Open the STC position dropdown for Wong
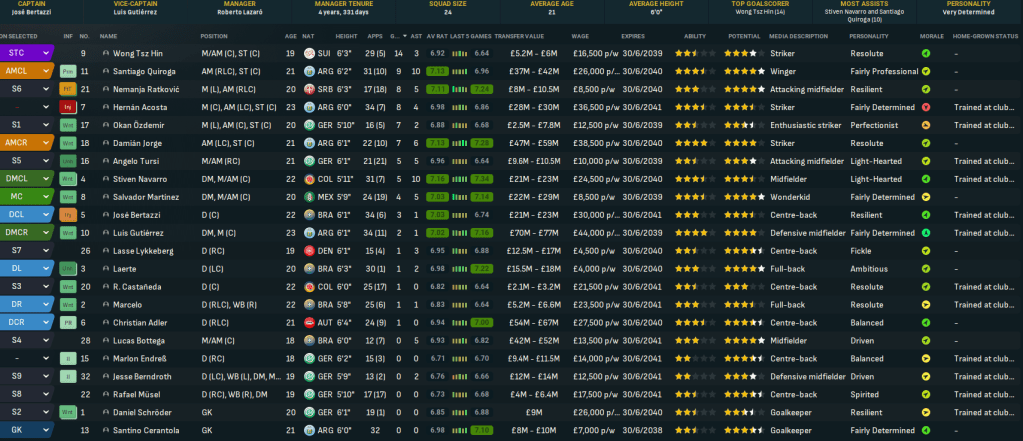Image resolution: width=1023 pixels, height=441 pixels. coord(46,53)
